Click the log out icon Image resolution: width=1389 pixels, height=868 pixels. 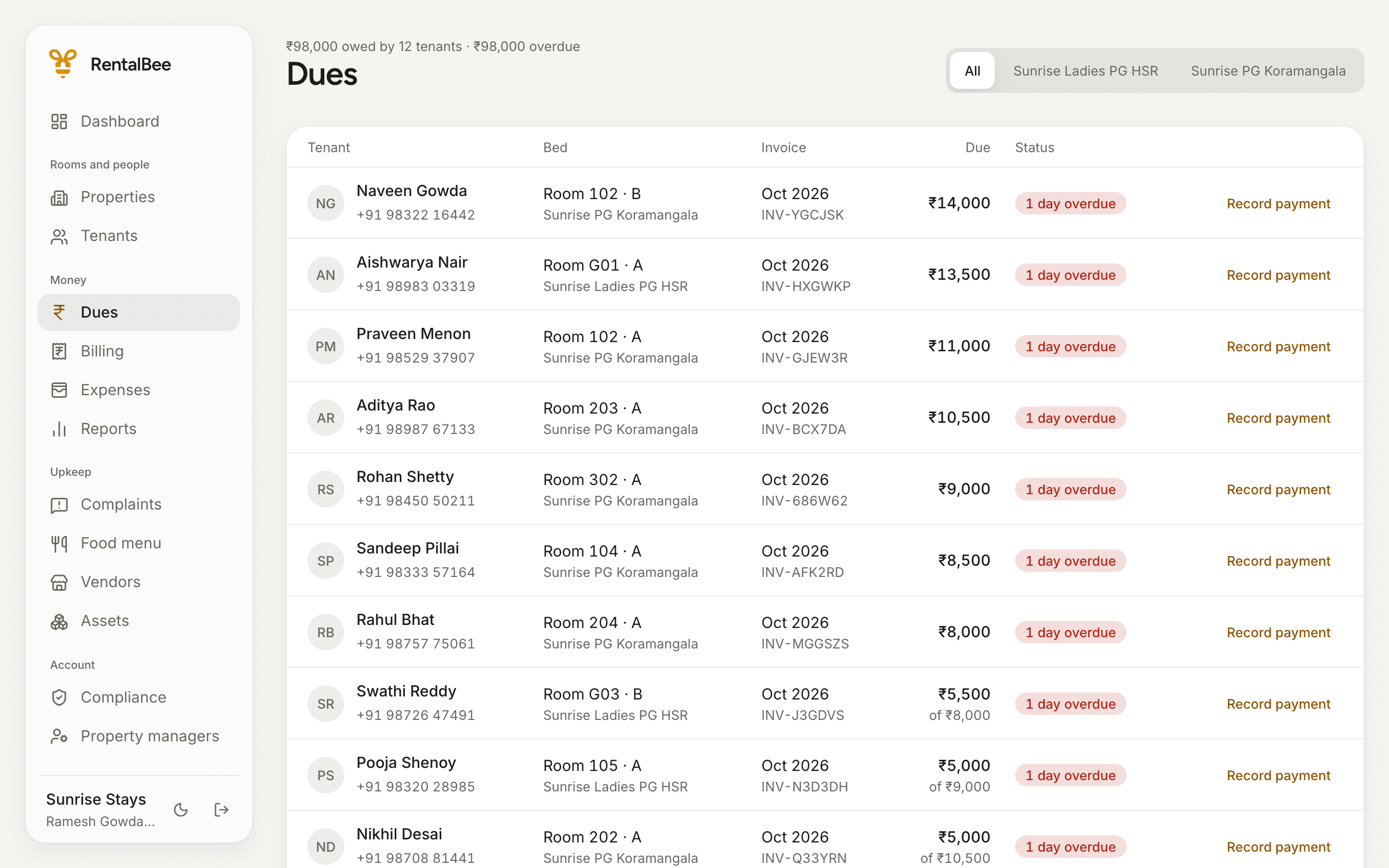click(x=222, y=810)
